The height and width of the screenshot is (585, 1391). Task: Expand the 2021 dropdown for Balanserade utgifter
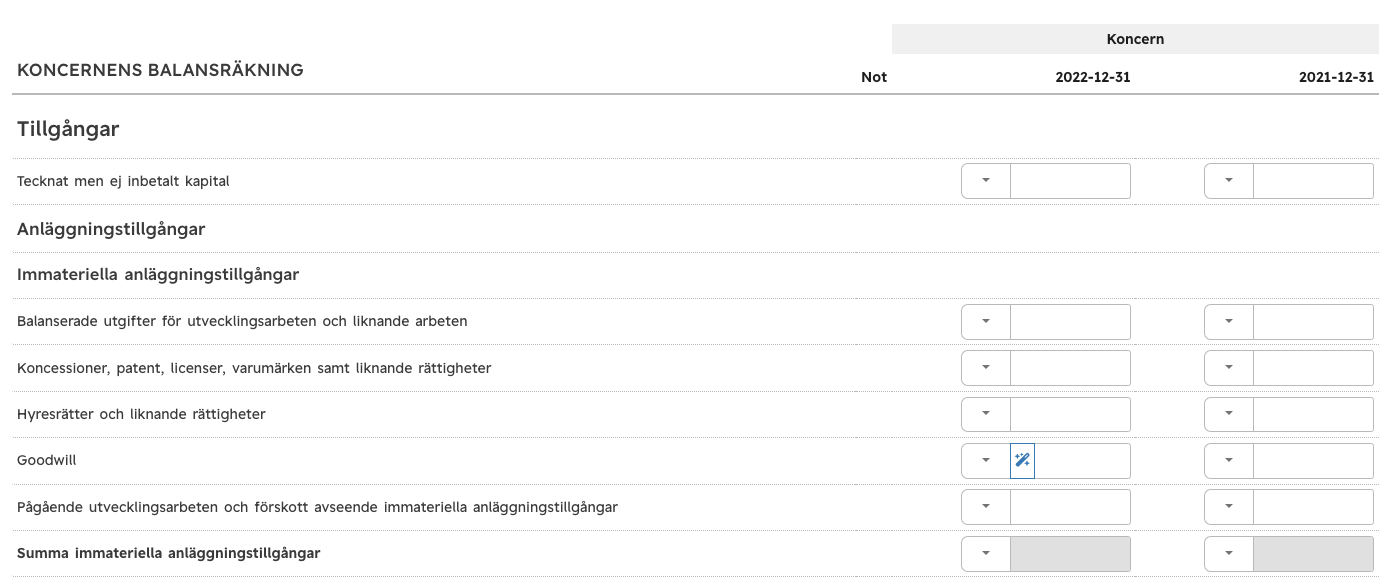pyautogui.click(x=1229, y=322)
